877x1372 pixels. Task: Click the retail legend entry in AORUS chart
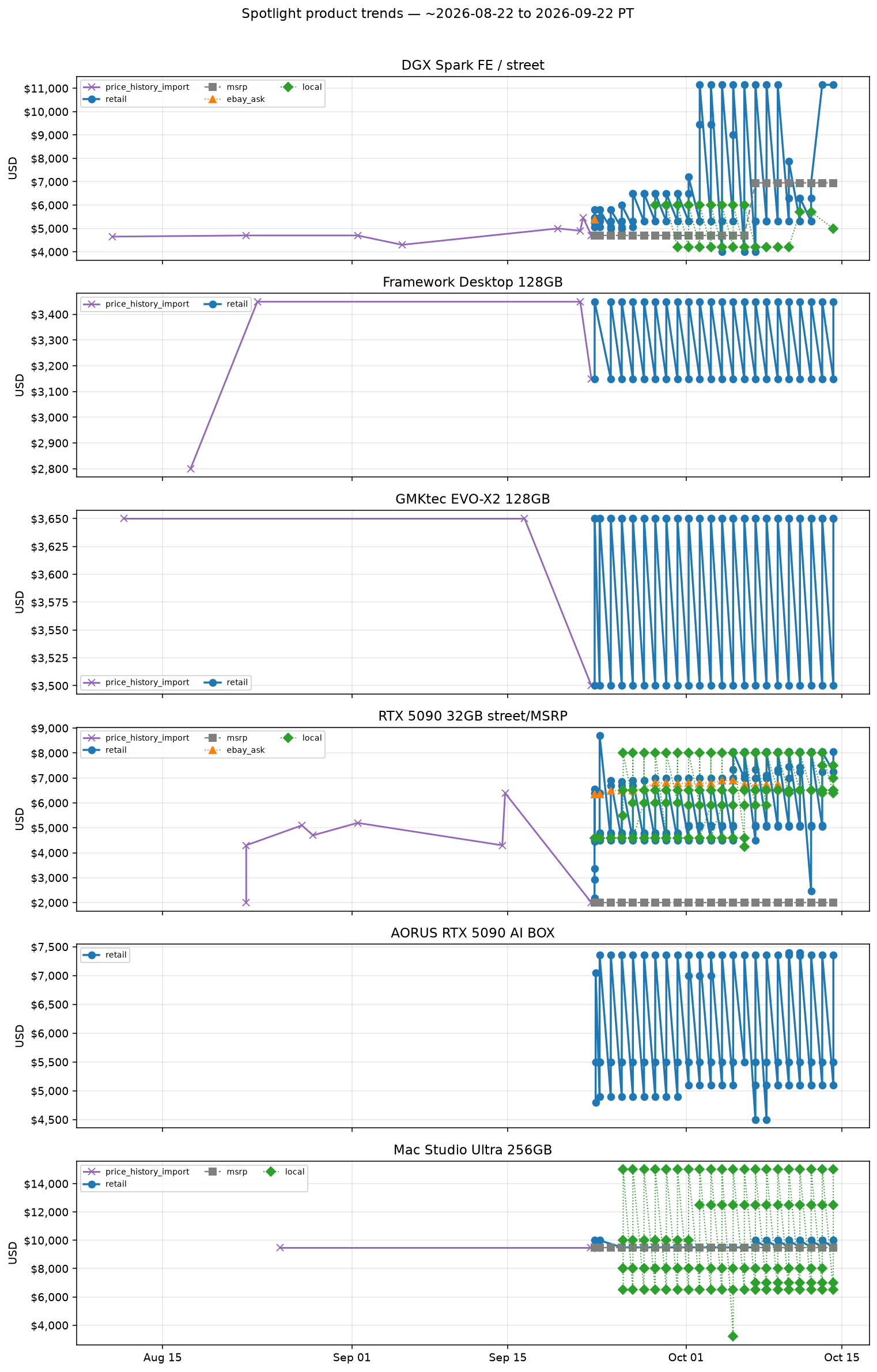click(x=105, y=955)
